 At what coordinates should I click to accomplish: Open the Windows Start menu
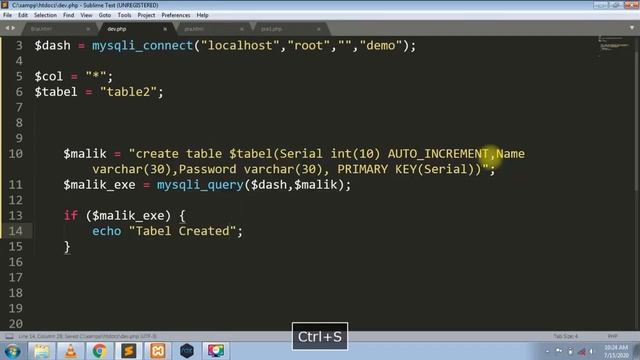pos(12,351)
